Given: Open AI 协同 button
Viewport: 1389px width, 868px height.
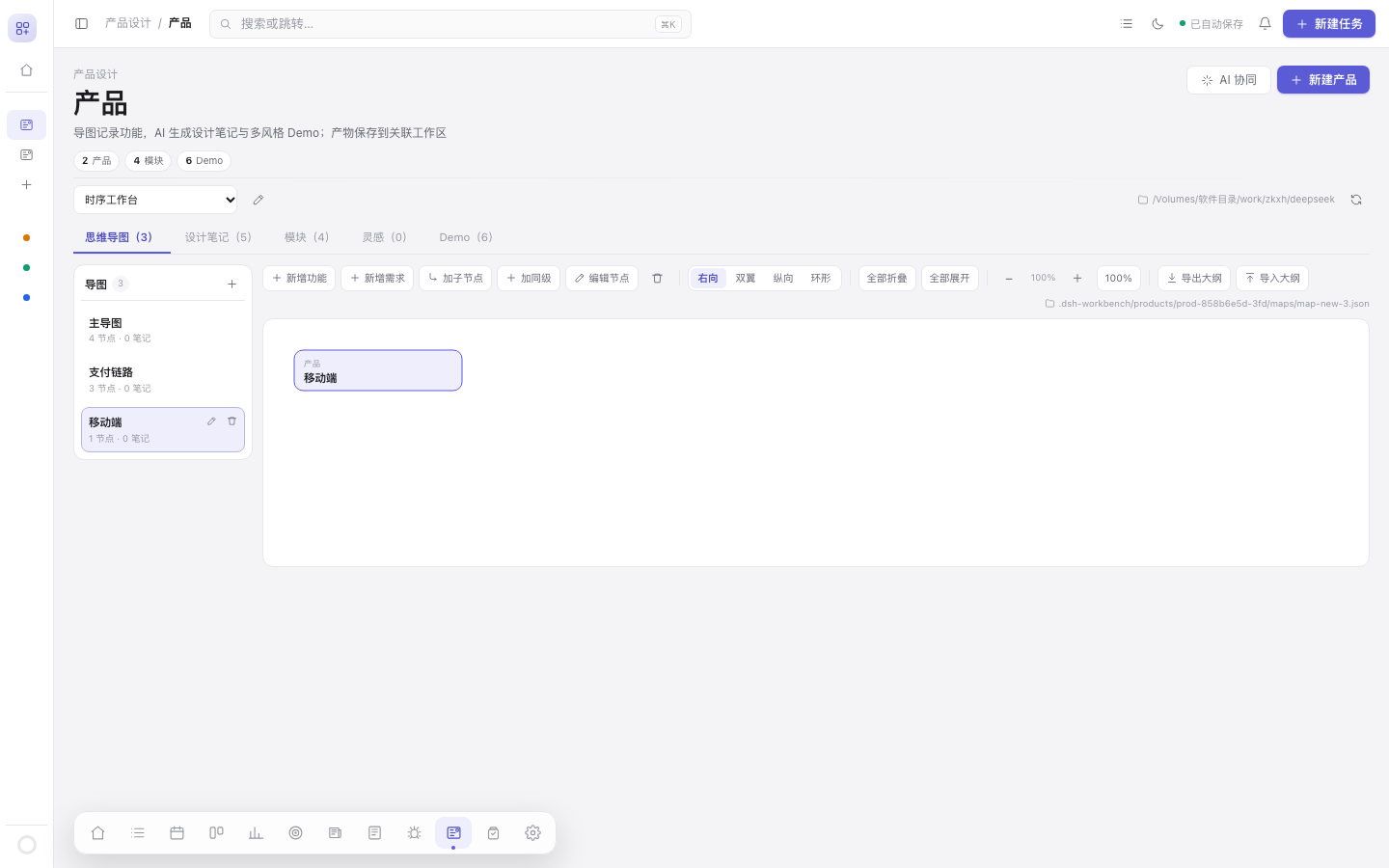Looking at the screenshot, I should tap(1229, 80).
